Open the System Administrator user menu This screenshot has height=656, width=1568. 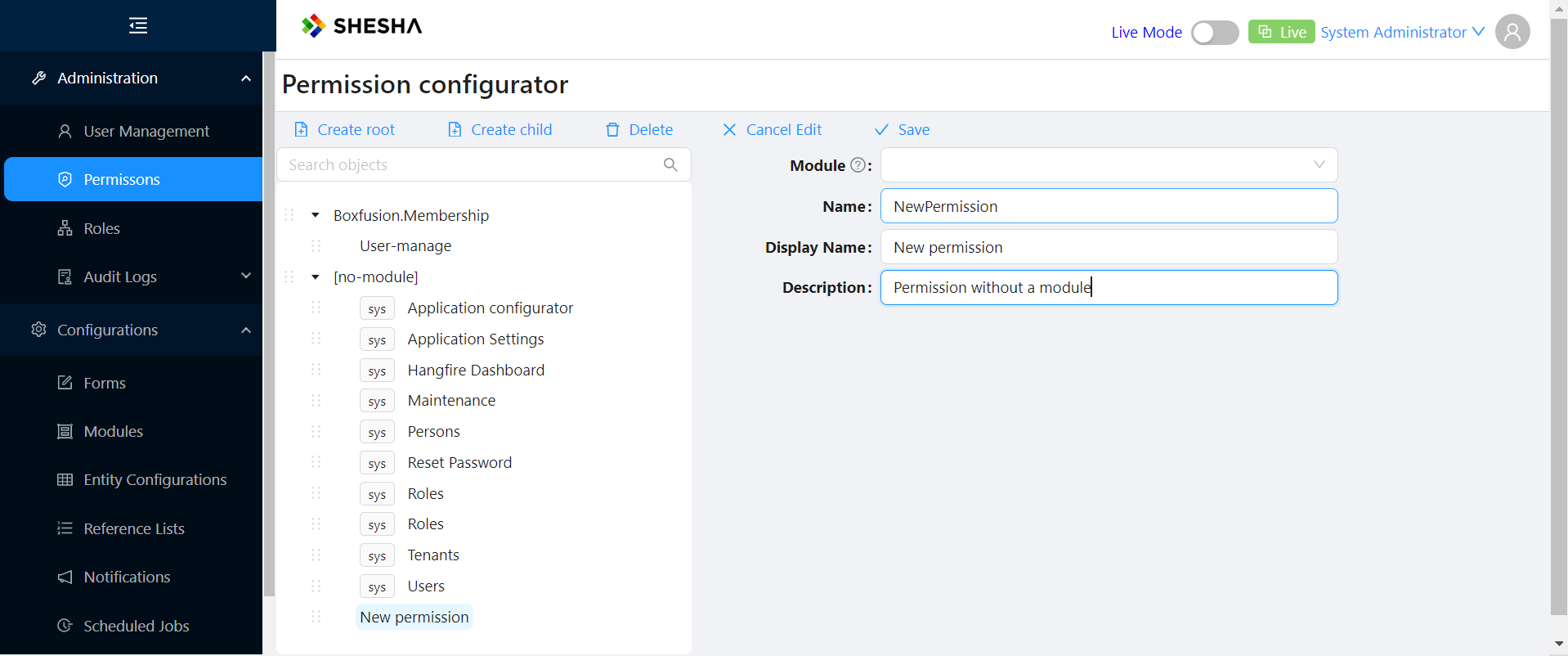(x=1402, y=32)
